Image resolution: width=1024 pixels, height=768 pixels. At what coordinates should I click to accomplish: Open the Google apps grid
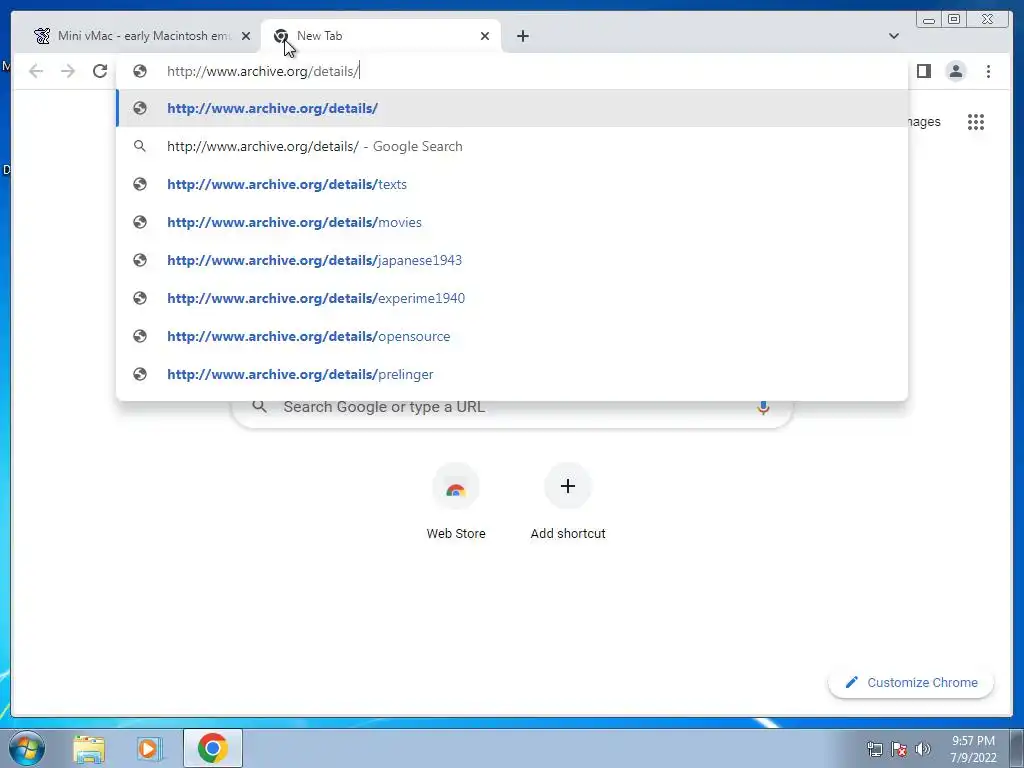[976, 122]
